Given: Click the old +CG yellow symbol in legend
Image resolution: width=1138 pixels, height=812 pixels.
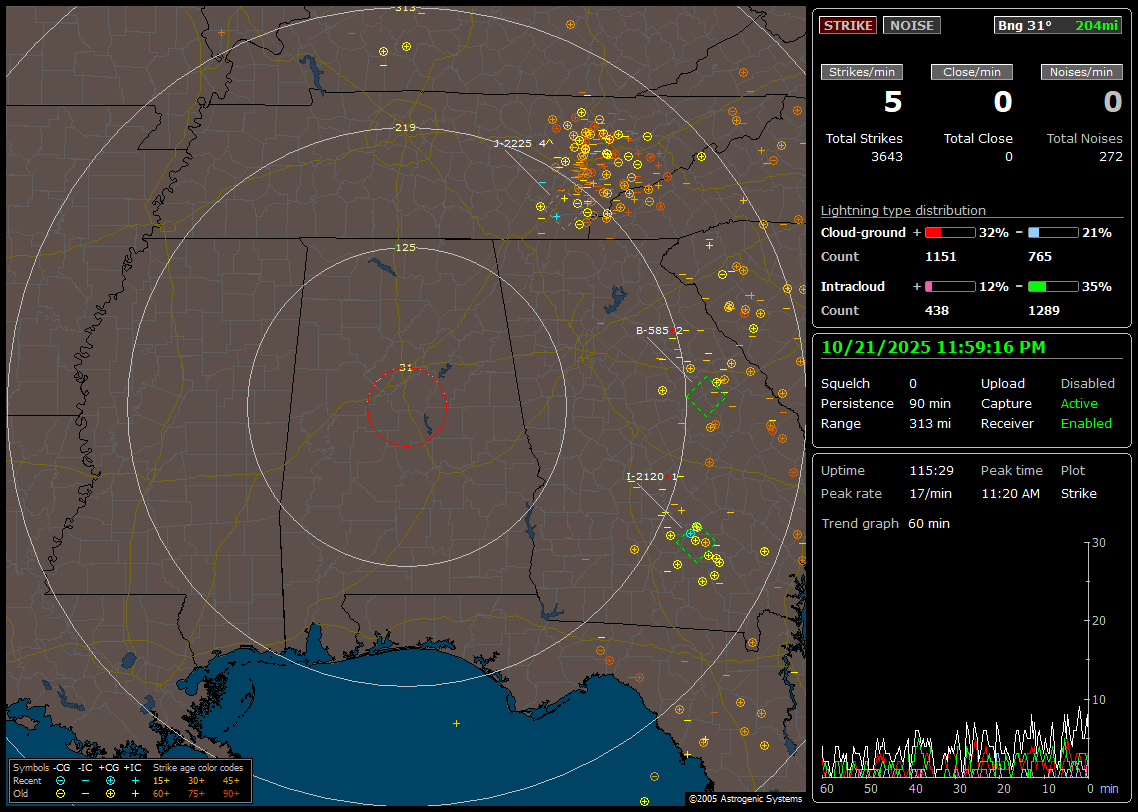Looking at the screenshot, I should [110, 793].
